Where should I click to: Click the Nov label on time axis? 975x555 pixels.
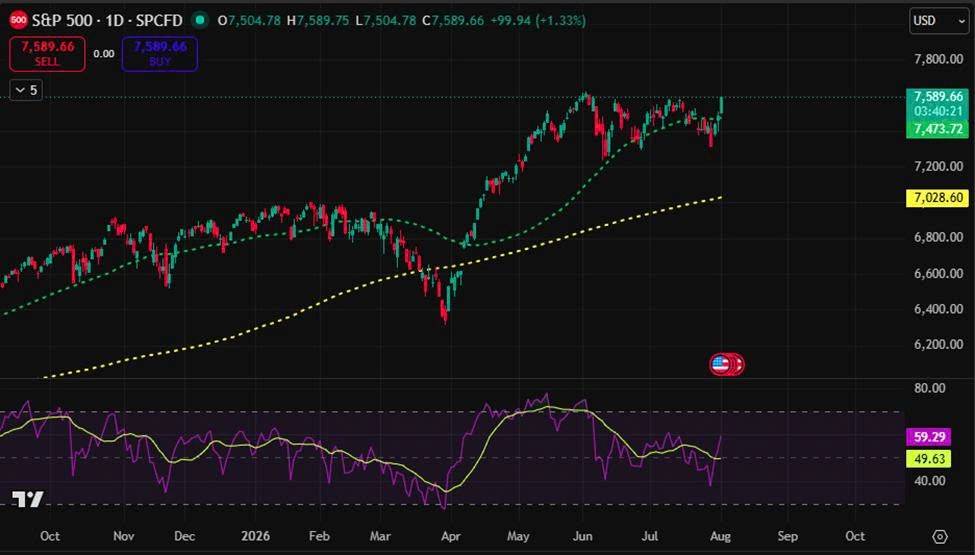pyautogui.click(x=124, y=536)
